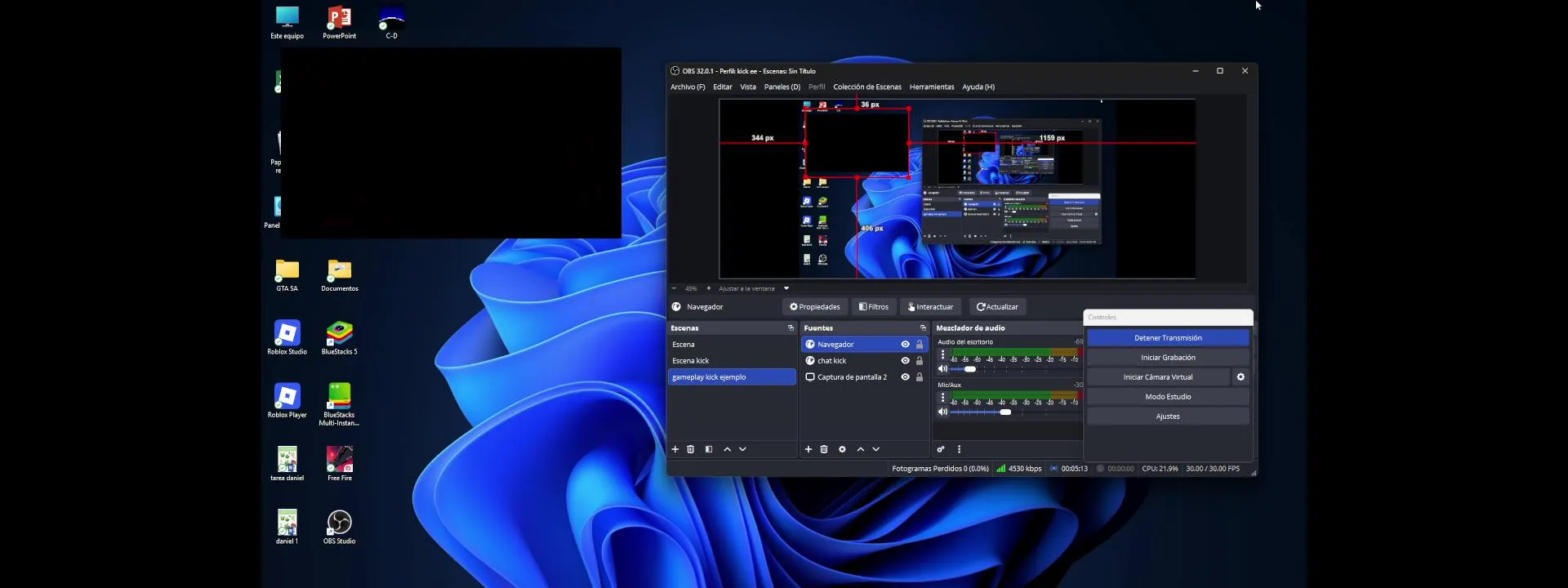This screenshot has width=1568, height=588.
Task: Open source properties gear in Fuentes toolbar
Action: tap(842, 449)
